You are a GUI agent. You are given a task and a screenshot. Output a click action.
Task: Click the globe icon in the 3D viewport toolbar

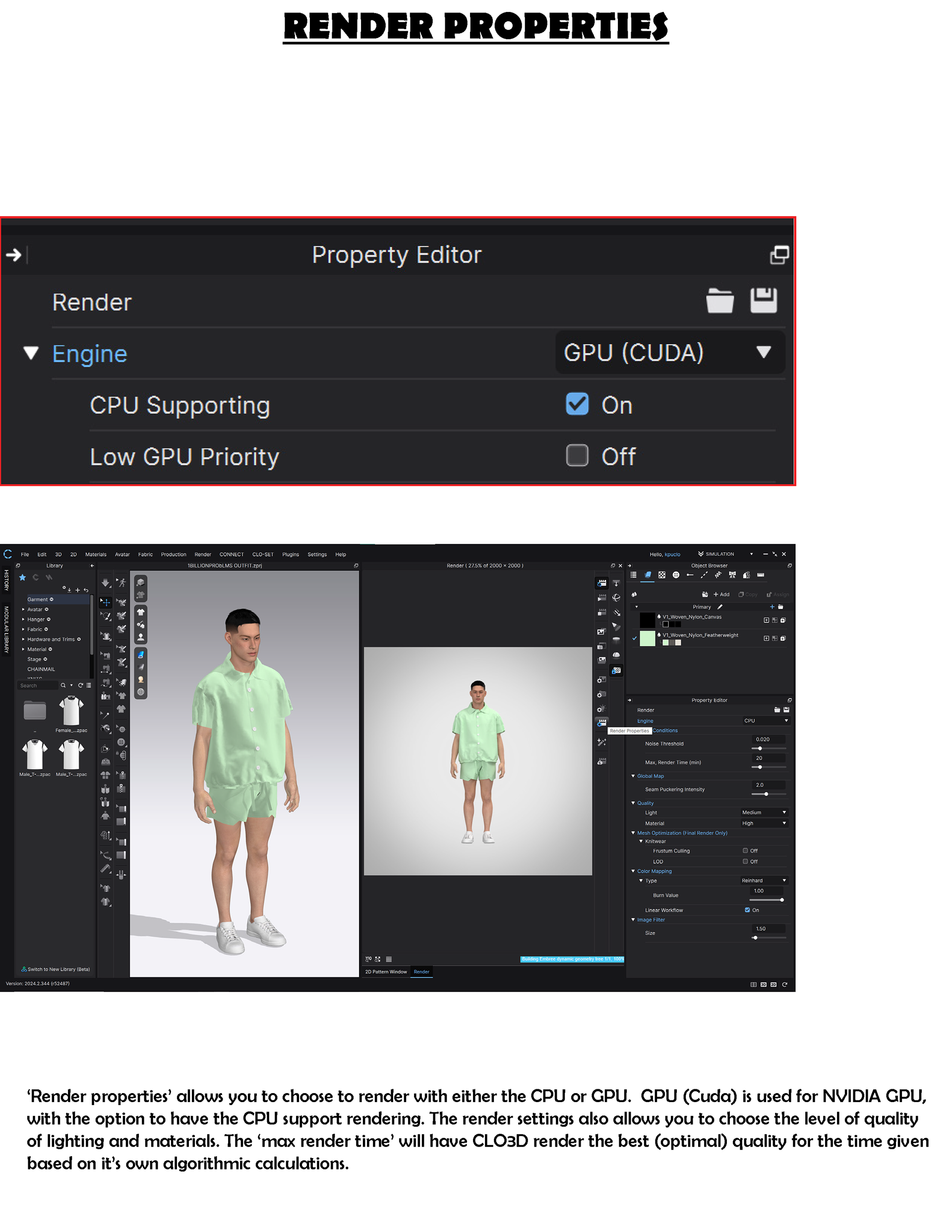140,692
